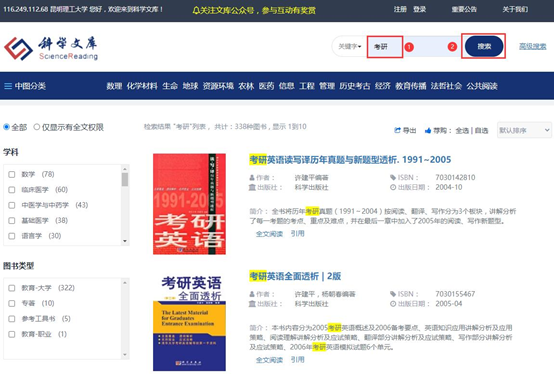Check the 临床医学 (60) checkbox

coord(12,190)
